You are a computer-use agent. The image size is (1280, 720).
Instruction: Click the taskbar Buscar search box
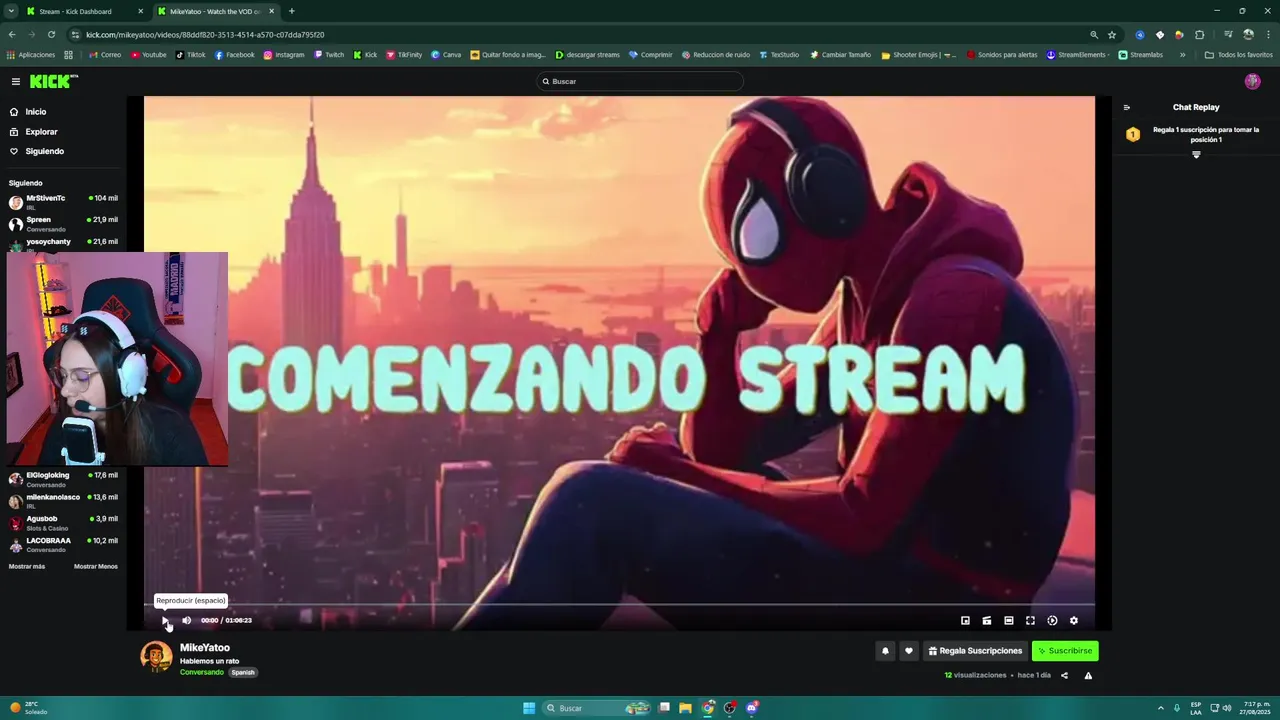pyautogui.click(x=598, y=708)
